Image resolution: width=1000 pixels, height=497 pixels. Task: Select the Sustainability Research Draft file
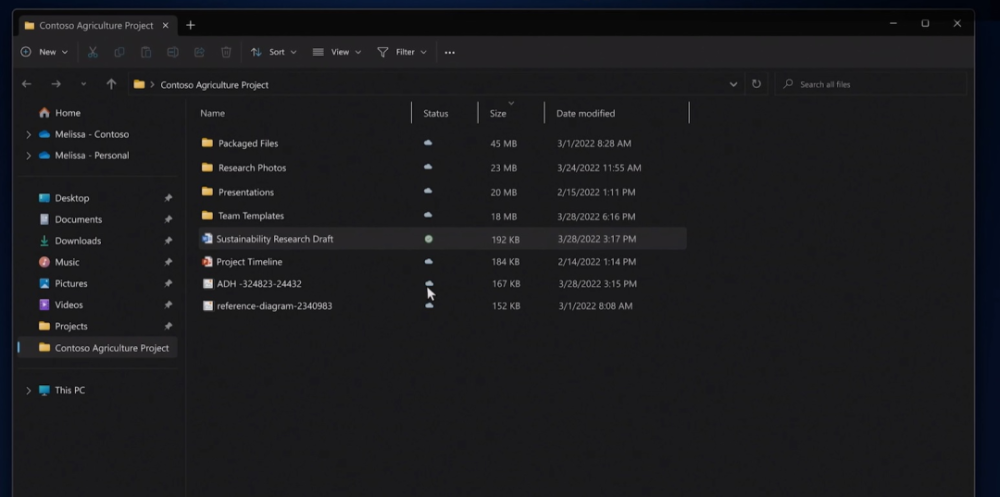(x=275, y=240)
